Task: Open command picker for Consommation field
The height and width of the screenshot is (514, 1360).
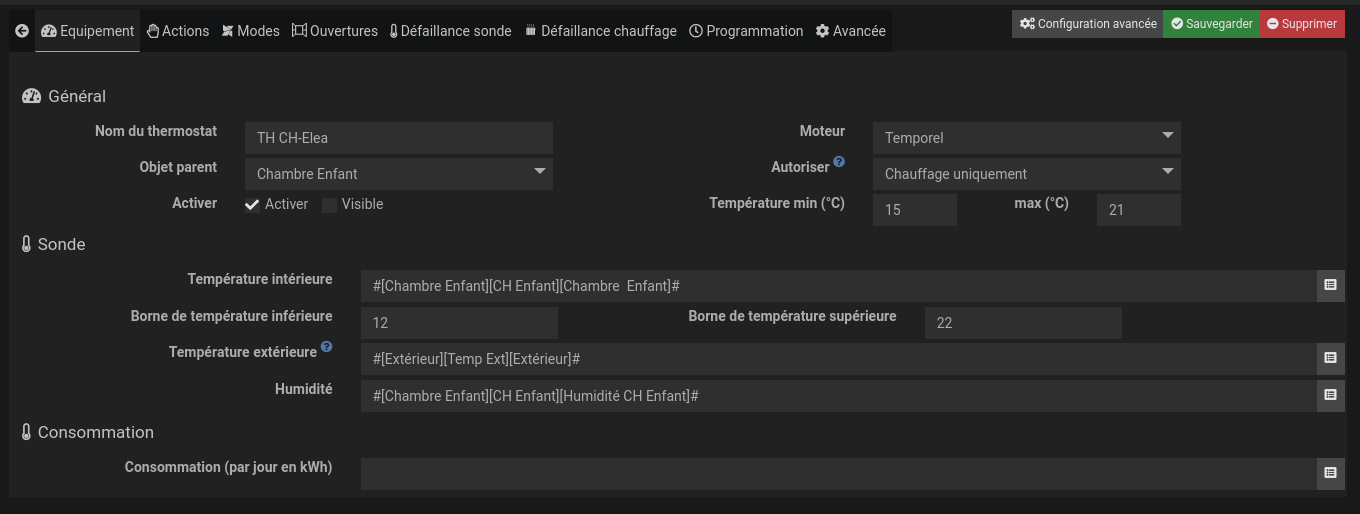Action: tap(1330, 473)
